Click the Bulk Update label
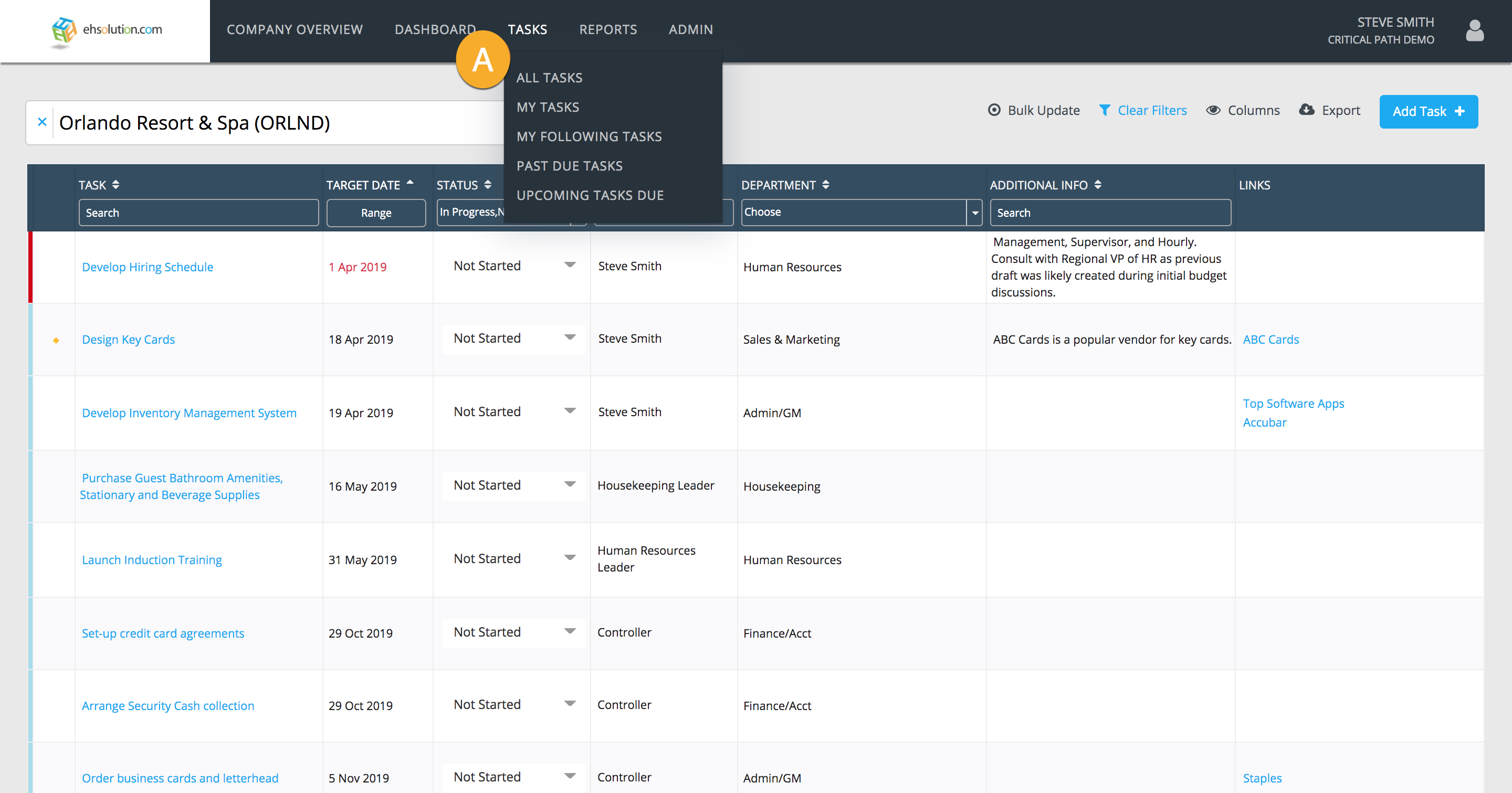The image size is (1512, 793). pyautogui.click(x=1043, y=110)
